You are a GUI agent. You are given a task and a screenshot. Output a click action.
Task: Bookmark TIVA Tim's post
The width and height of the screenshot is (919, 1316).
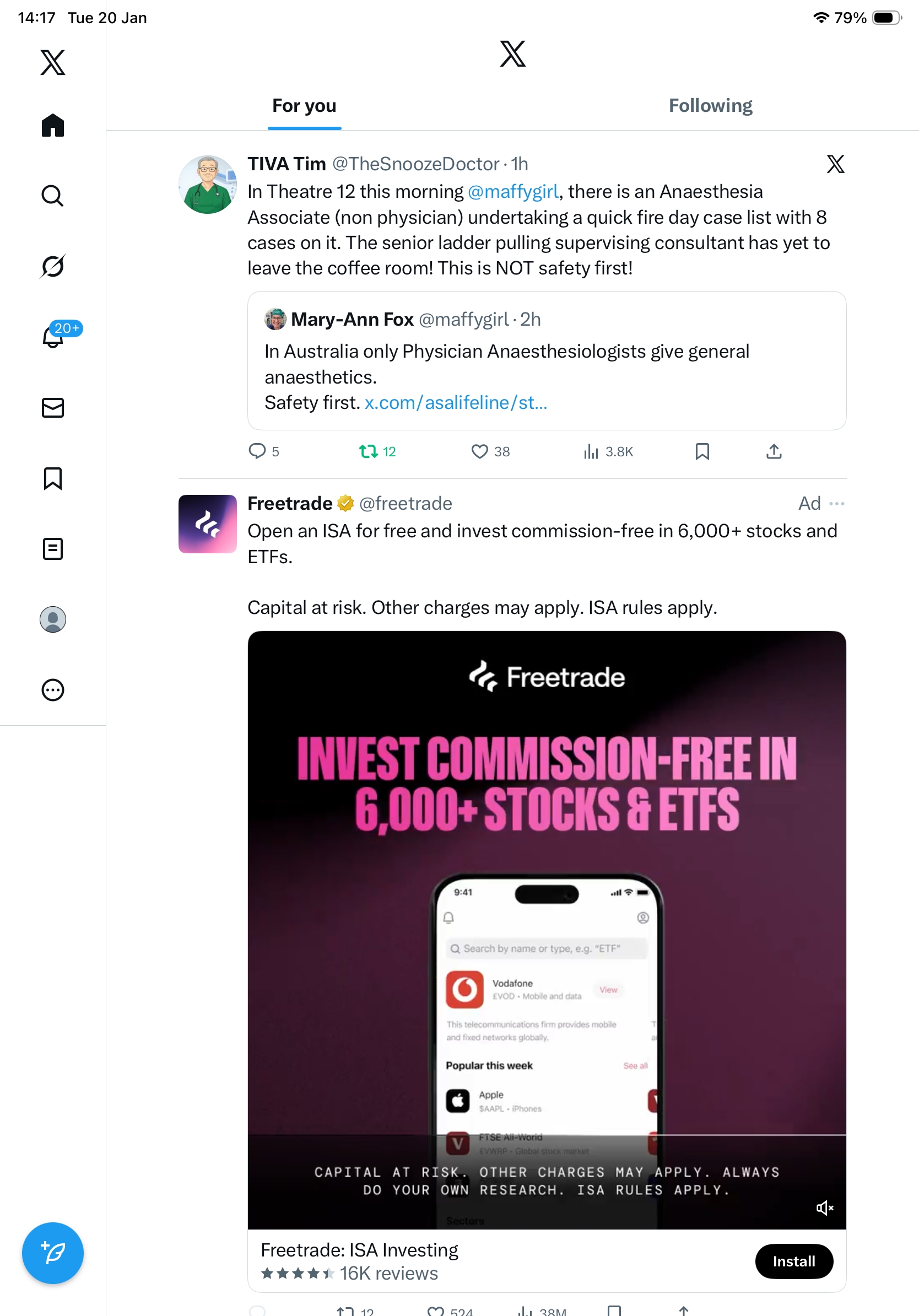[x=702, y=452]
